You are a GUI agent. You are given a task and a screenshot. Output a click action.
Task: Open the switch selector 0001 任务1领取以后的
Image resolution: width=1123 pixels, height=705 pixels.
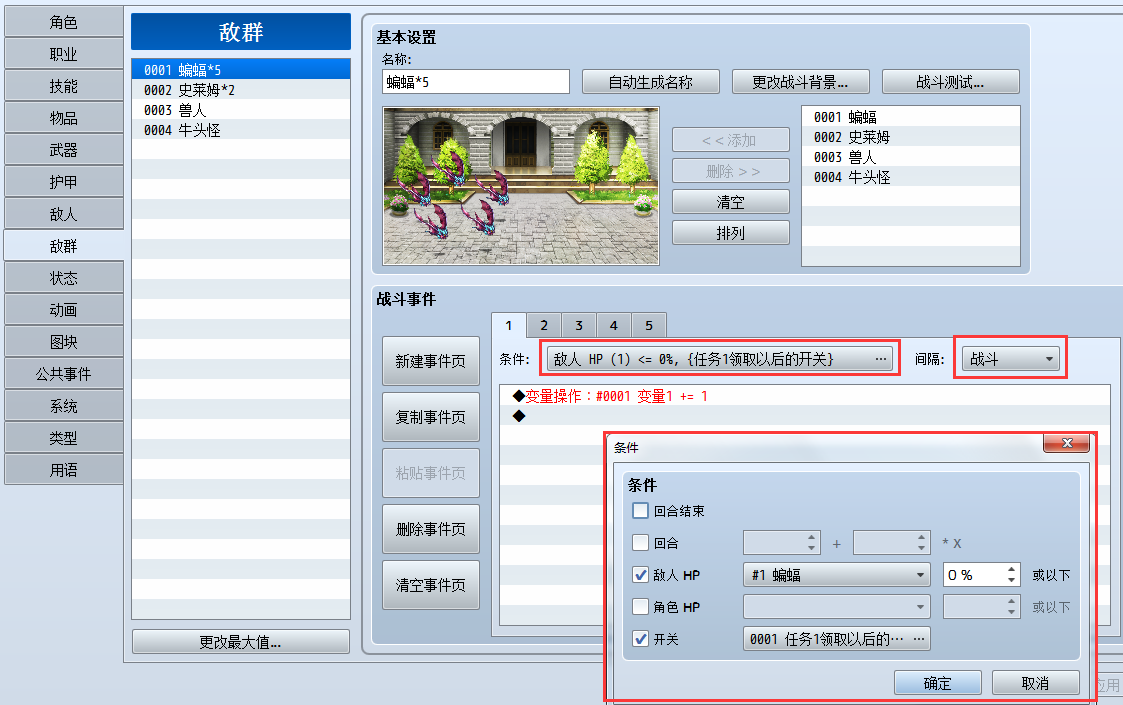[837, 638]
